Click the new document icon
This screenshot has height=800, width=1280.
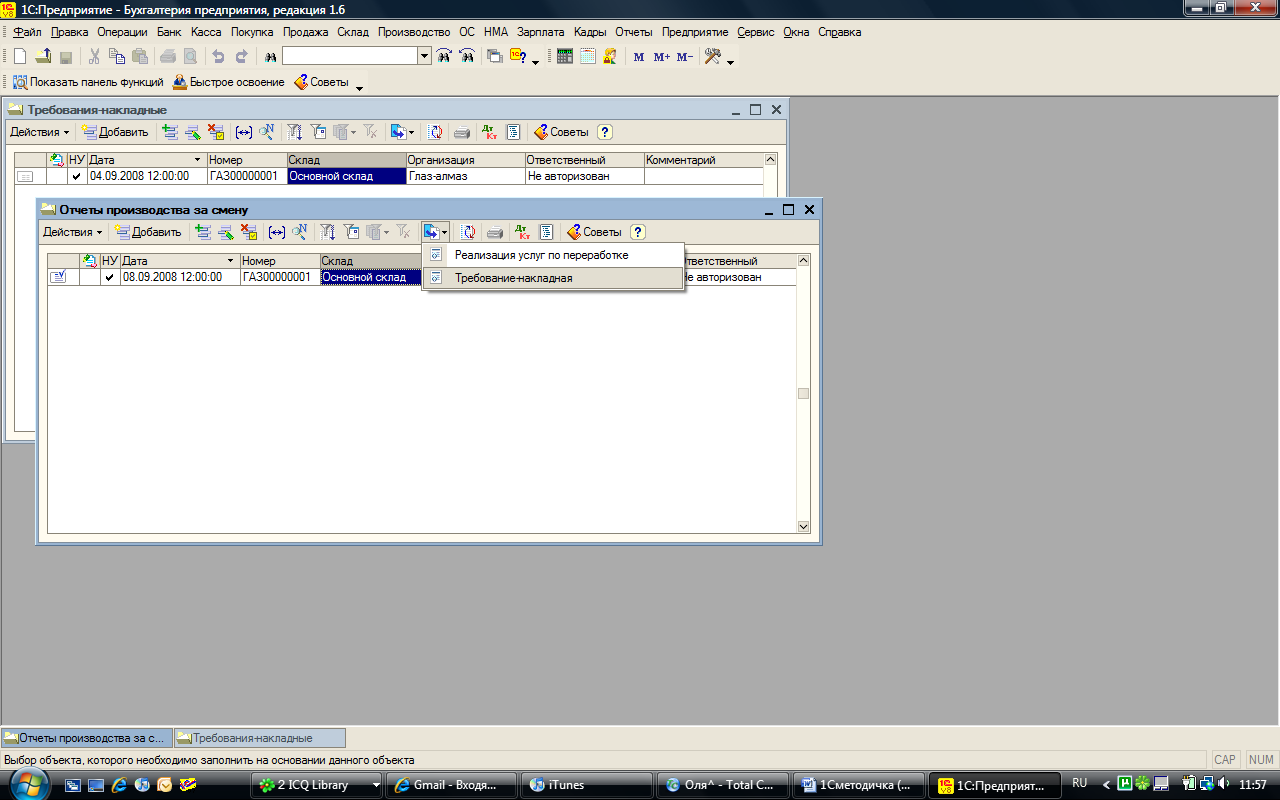click(19, 57)
